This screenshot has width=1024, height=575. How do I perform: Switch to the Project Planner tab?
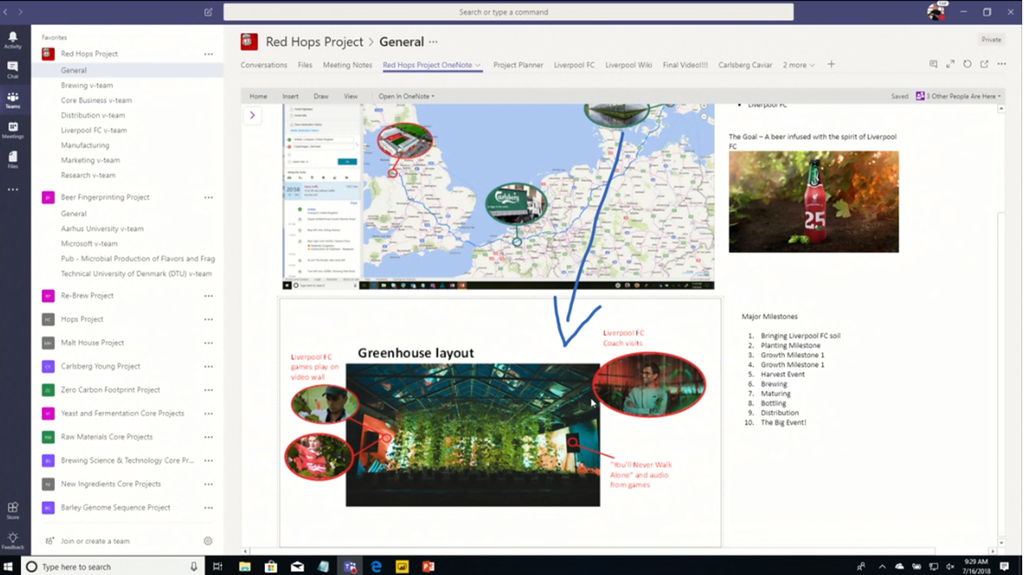point(518,65)
